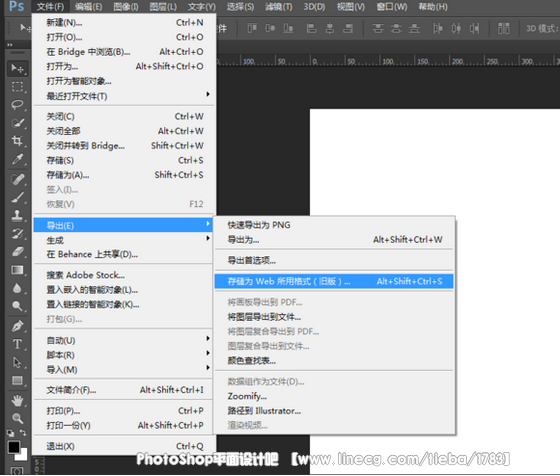Expand the 最近打开文件(T) submenu arrow

pyautogui.click(x=208, y=95)
